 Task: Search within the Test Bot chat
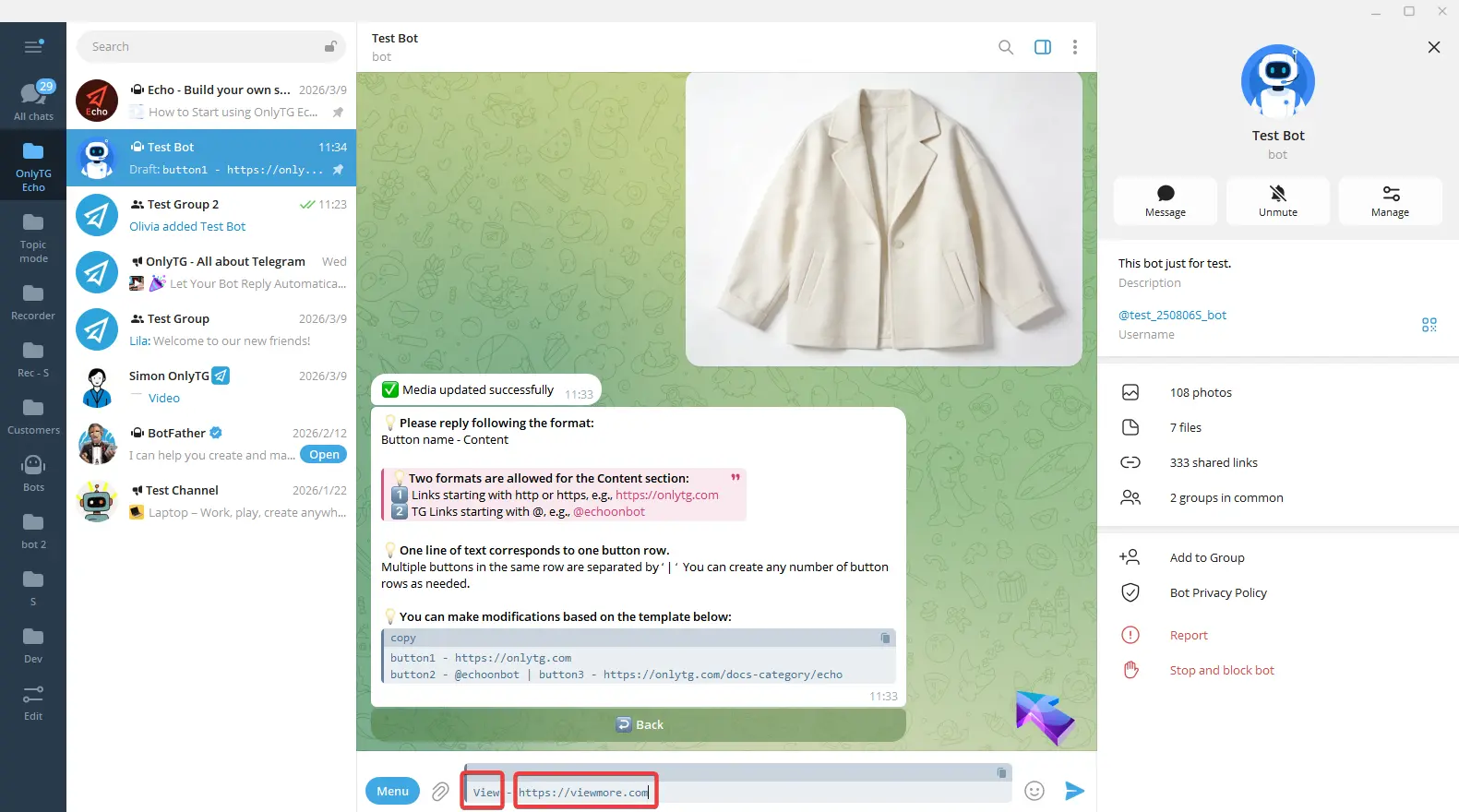[1005, 47]
